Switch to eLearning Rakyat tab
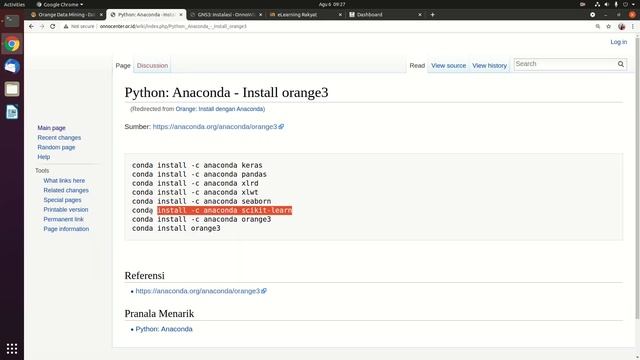This screenshot has width=640, height=360. 306,14
